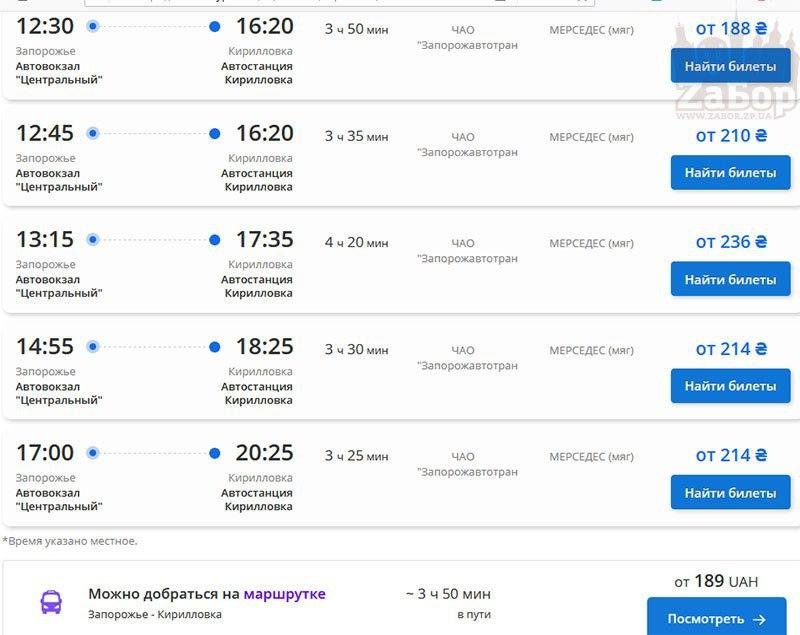
Task: Click the purple minibus icon
Action: click(50, 602)
